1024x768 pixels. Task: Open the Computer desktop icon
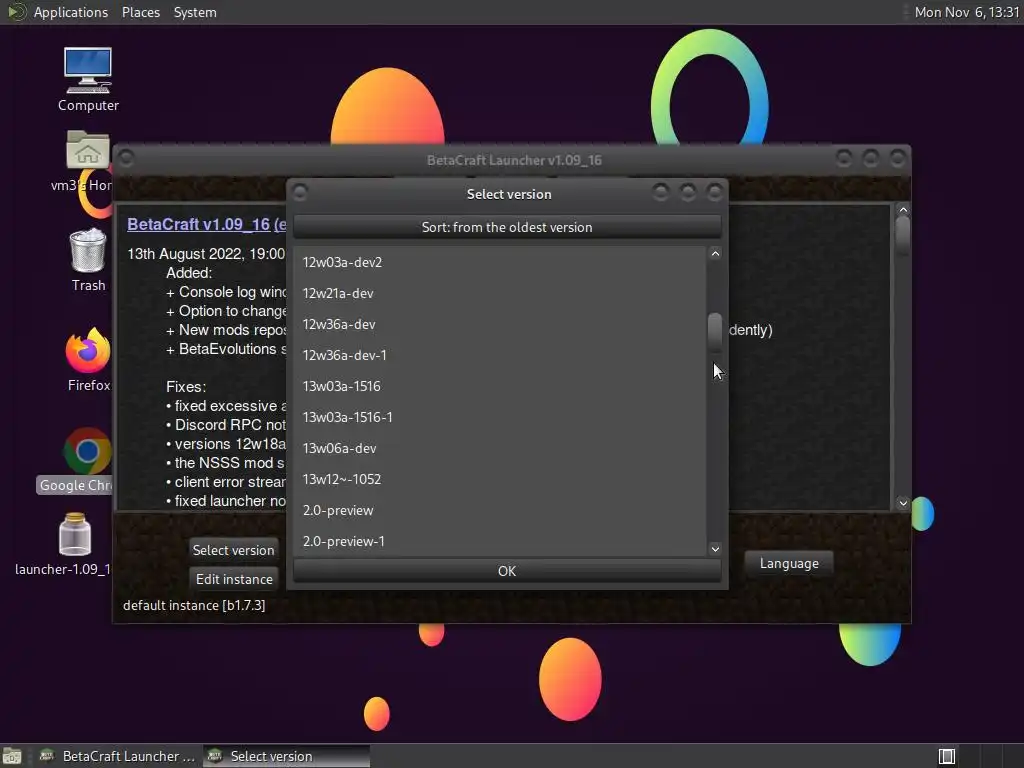pos(88,78)
